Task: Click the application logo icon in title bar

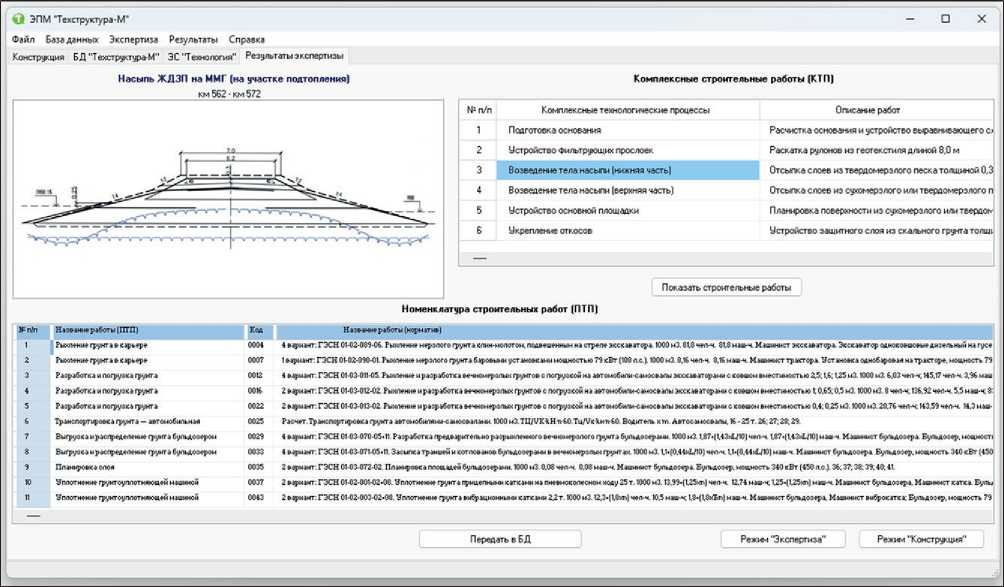Action: coord(18,19)
